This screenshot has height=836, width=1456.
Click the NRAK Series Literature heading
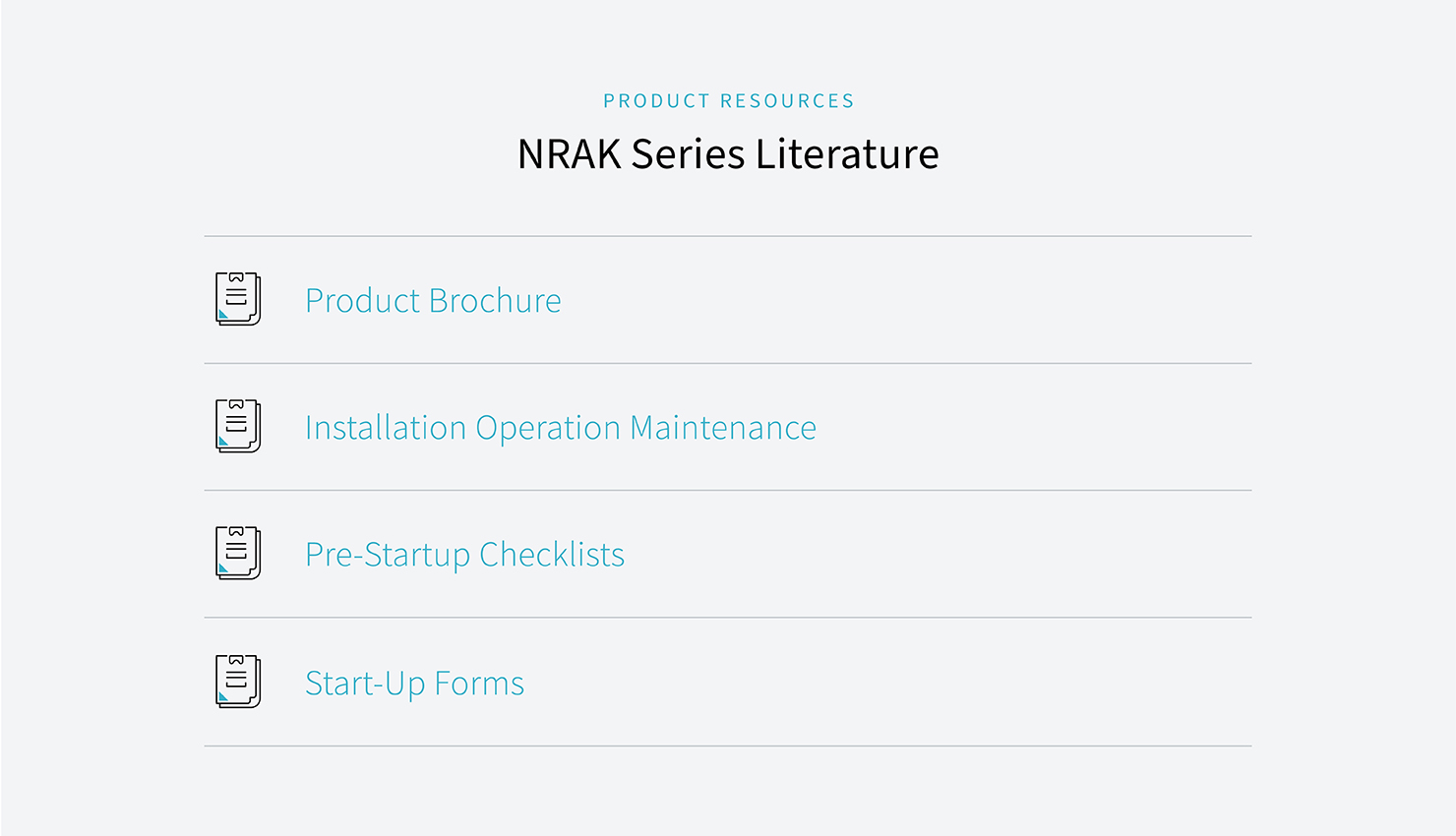point(728,154)
